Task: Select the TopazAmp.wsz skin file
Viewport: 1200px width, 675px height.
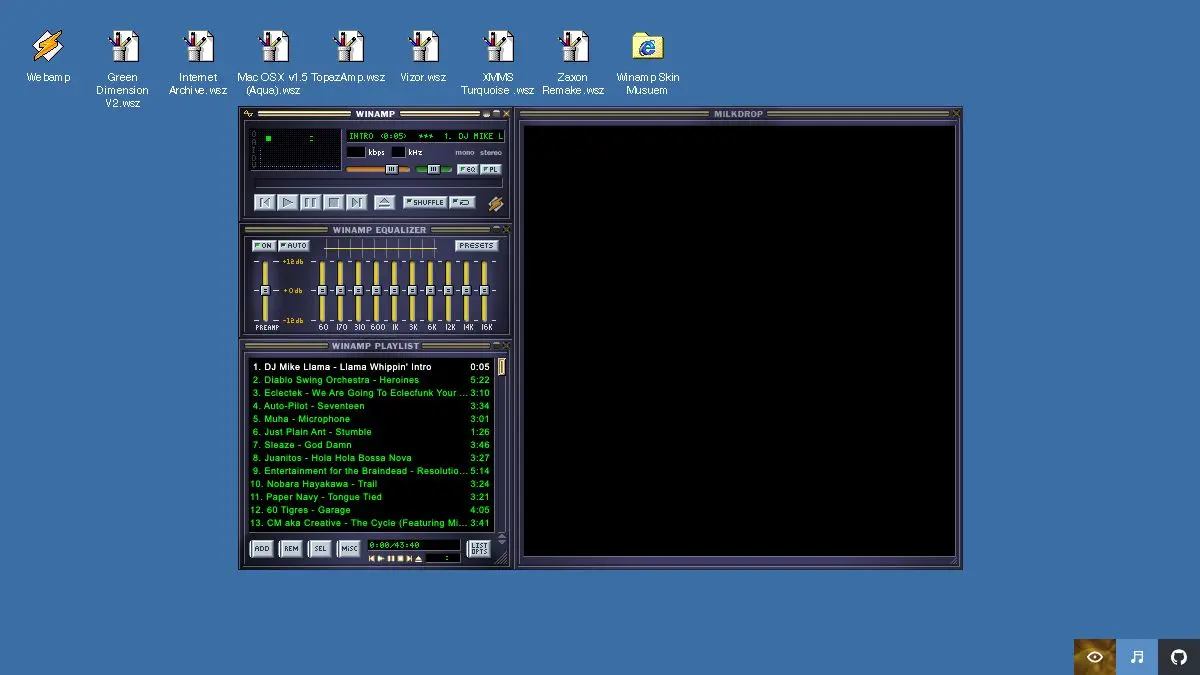Action: (348, 56)
